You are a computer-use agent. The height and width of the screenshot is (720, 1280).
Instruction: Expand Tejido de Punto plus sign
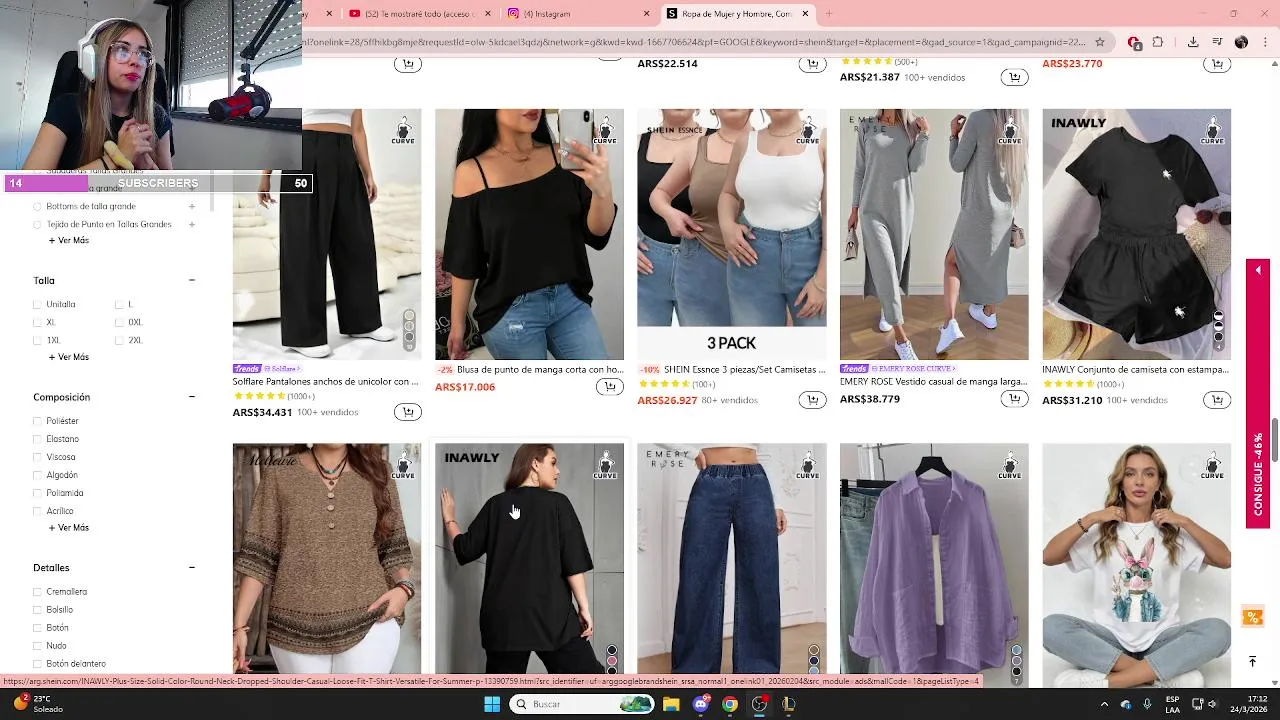[192, 224]
